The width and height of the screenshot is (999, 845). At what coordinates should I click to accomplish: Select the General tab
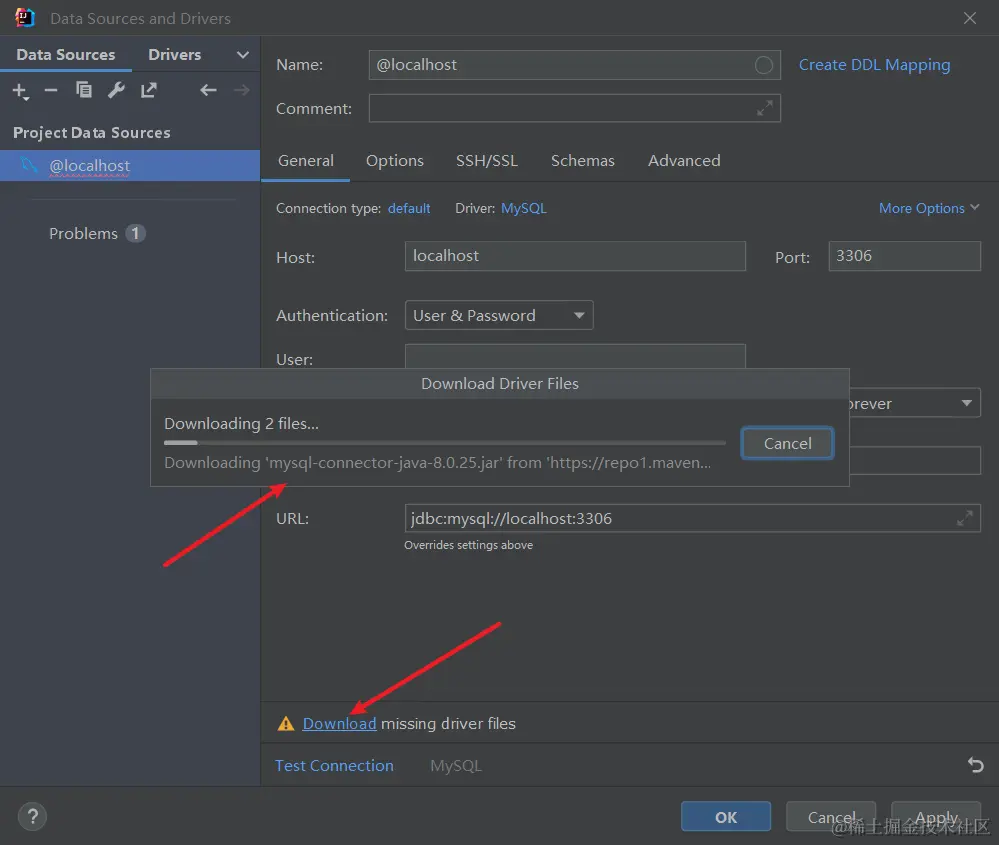306,161
